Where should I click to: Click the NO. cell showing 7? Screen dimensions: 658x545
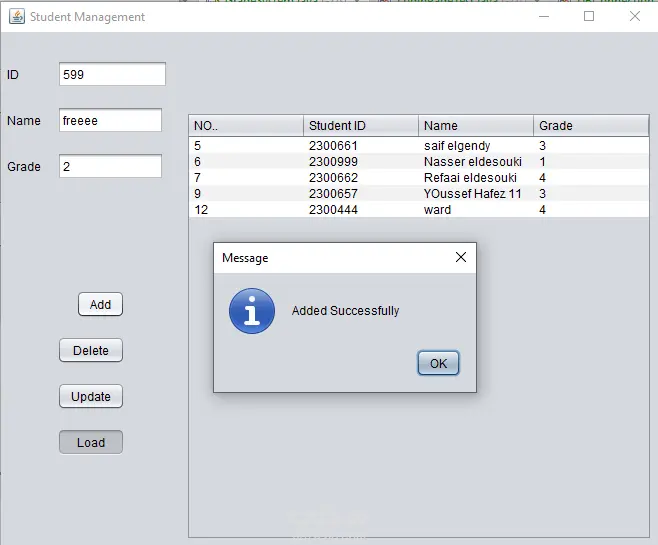coord(246,177)
